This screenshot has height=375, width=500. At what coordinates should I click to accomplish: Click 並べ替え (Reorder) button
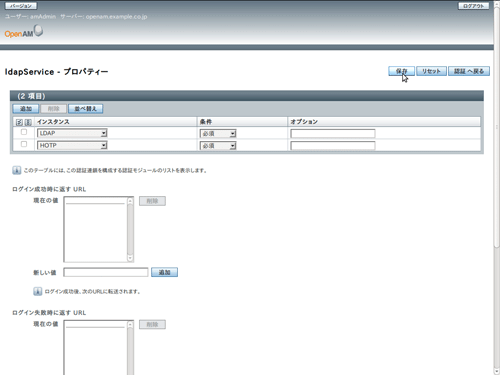pos(86,109)
